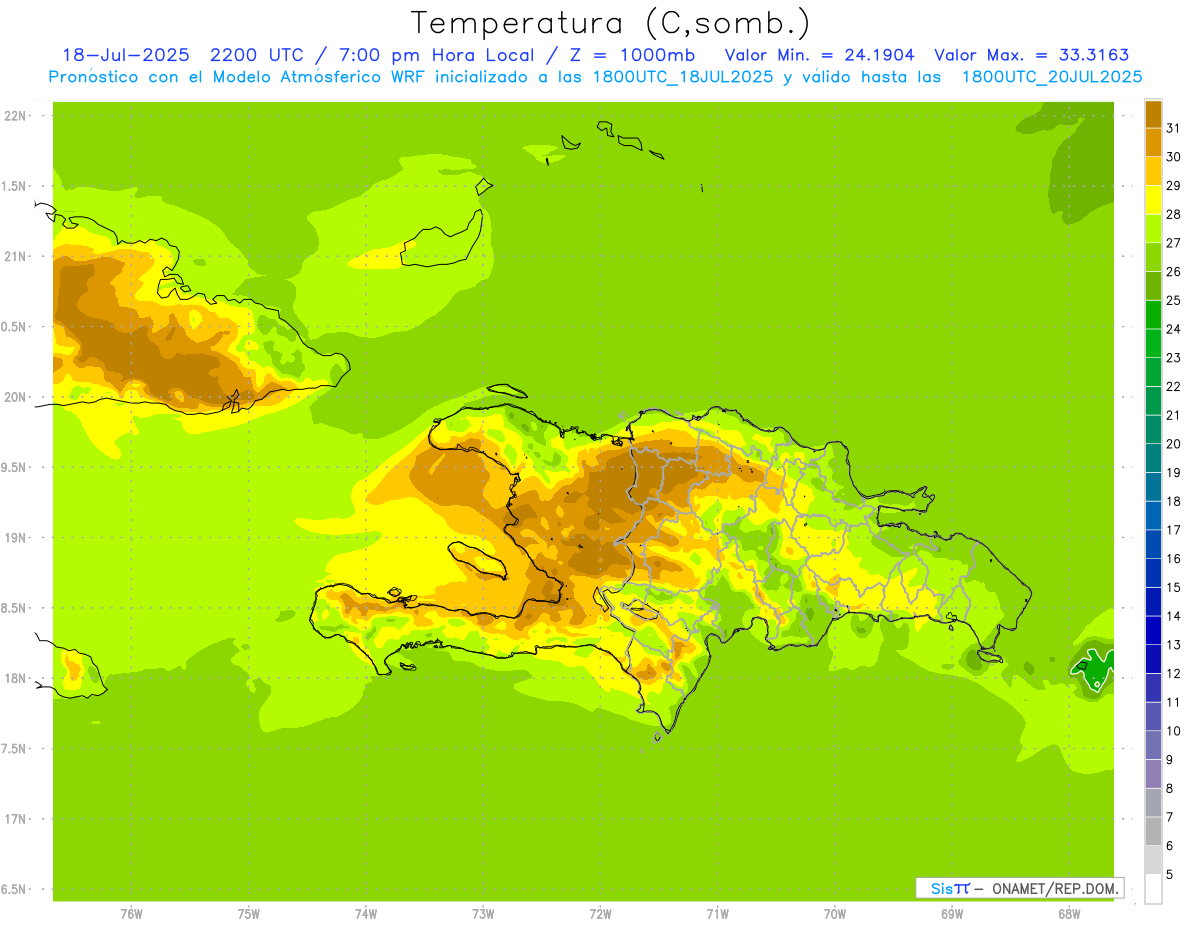This screenshot has width=1200, height=927.
Task: Click the dark orange legend band above 31
Action: (x=1153, y=113)
